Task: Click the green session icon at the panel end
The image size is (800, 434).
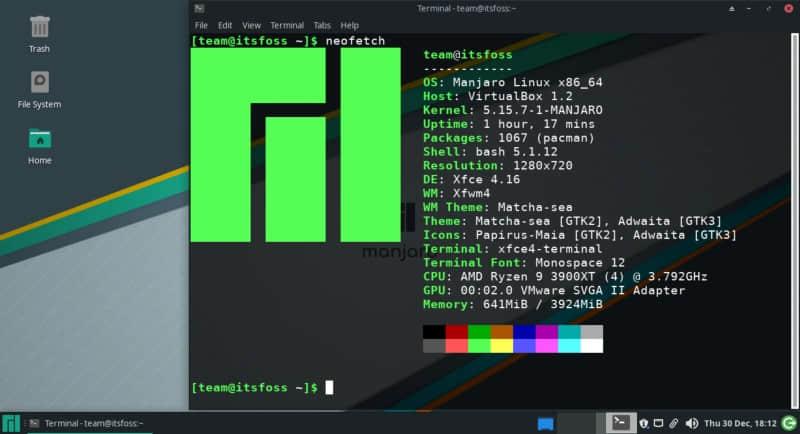Action: click(787, 423)
